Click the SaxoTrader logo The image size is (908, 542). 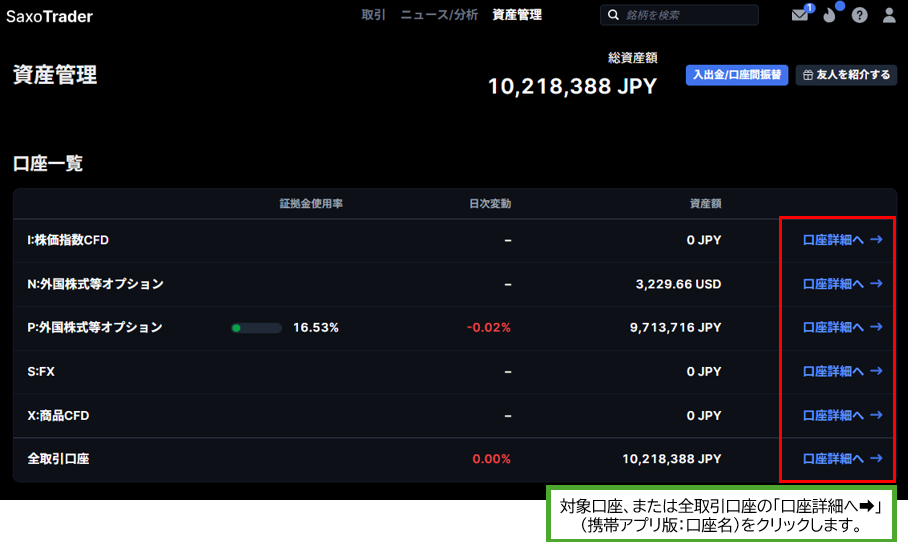coord(49,16)
